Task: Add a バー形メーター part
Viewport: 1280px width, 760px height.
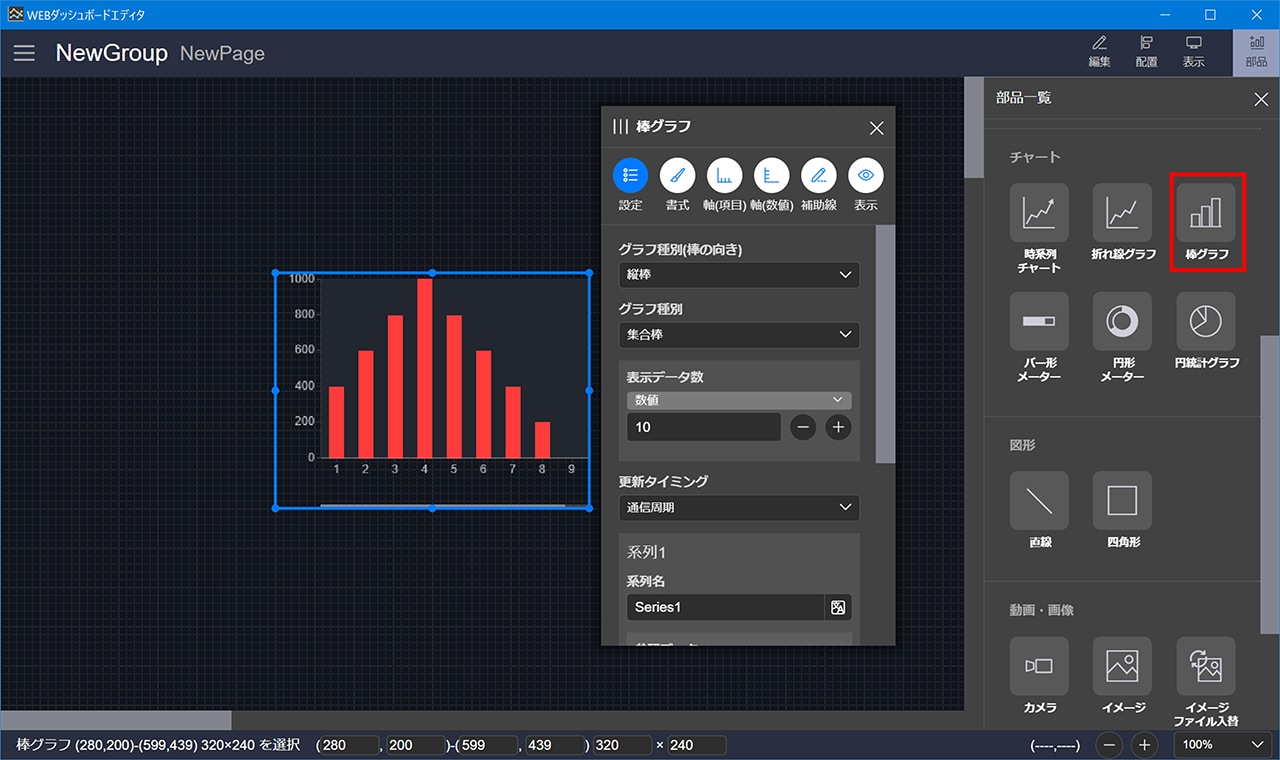Action: (1039, 322)
